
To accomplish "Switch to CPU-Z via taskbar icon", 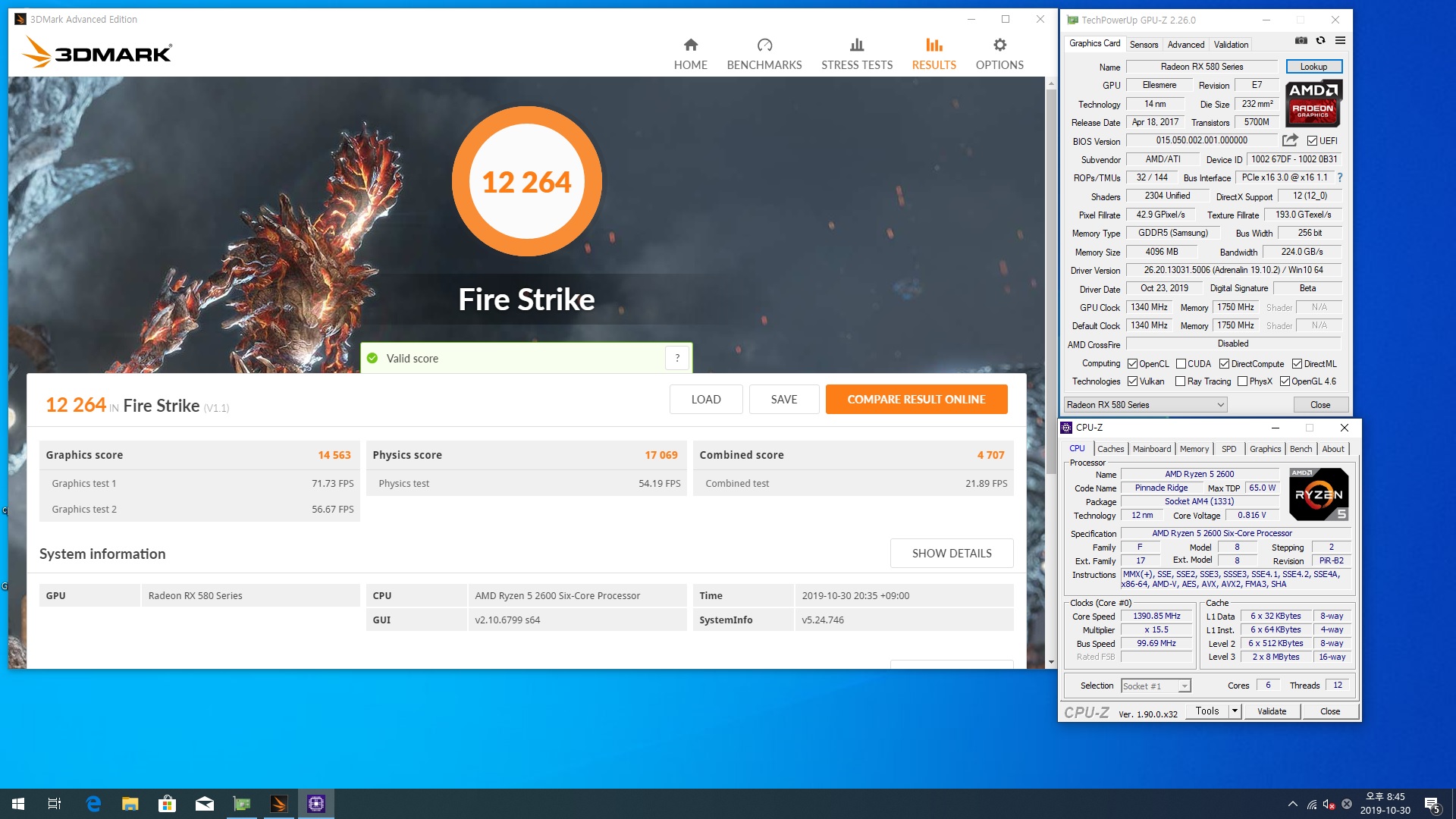I will pyautogui.click(x=316, y=804).
